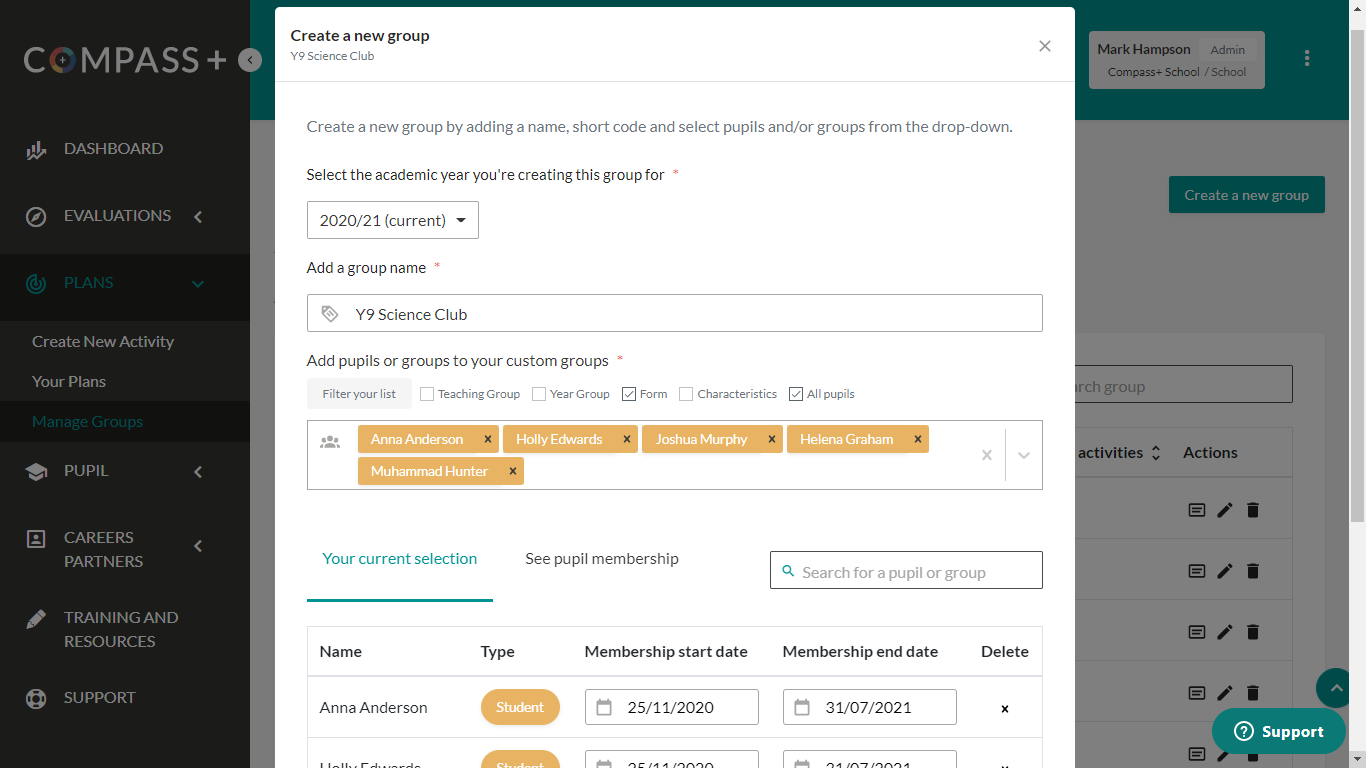Image resolution: width=1366 pixels, height=768 pixels.
Task: Expand the pupil selector dropdown arrow
Action: point(1024,455)
